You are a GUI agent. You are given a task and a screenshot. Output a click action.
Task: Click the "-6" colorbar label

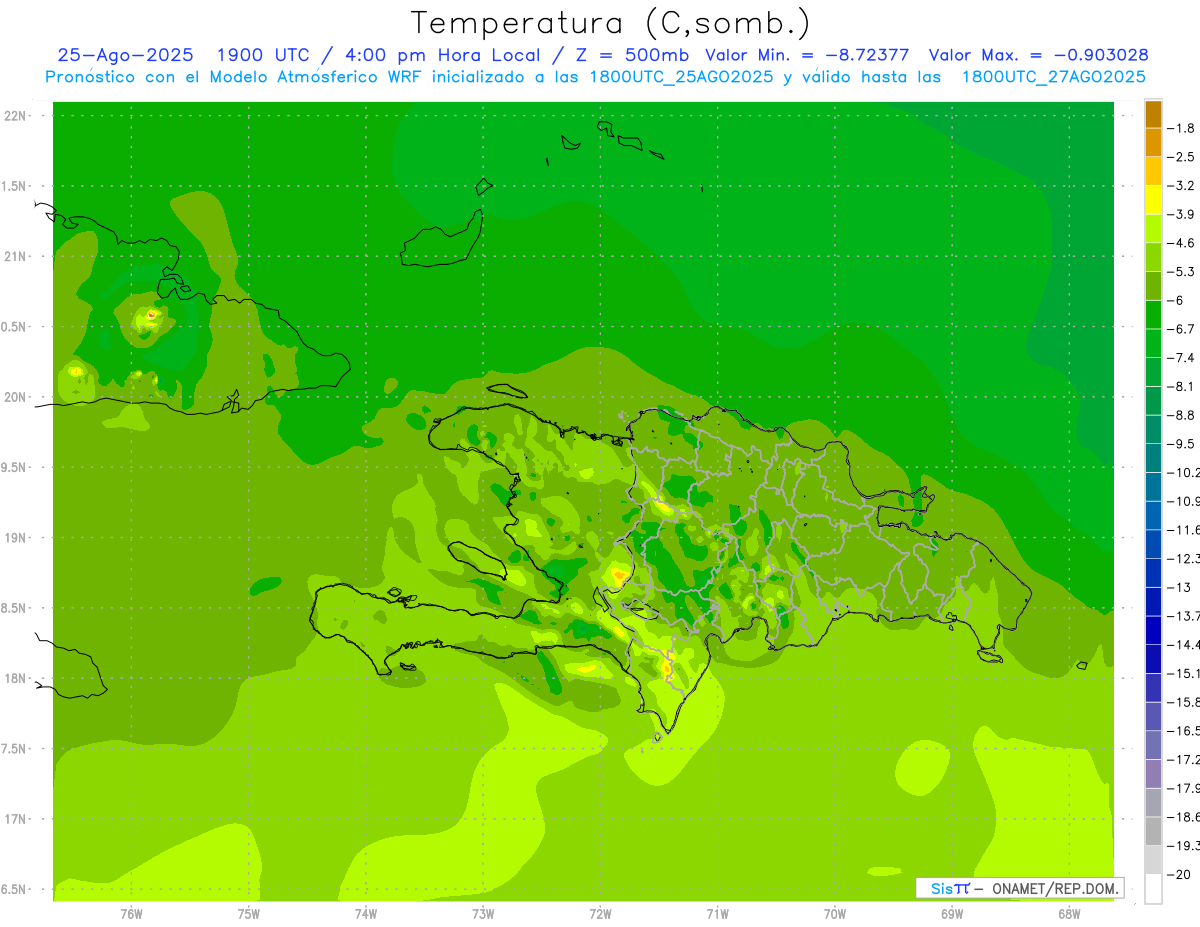coord(1176,300)
